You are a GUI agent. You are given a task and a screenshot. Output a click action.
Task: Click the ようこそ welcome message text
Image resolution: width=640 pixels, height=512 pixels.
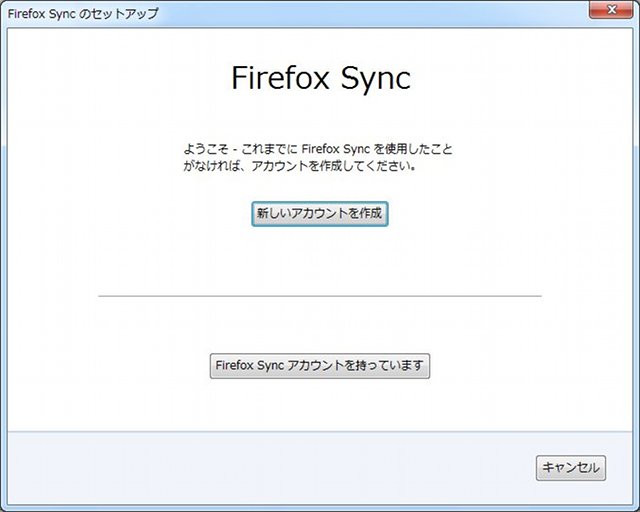[318, 157]
